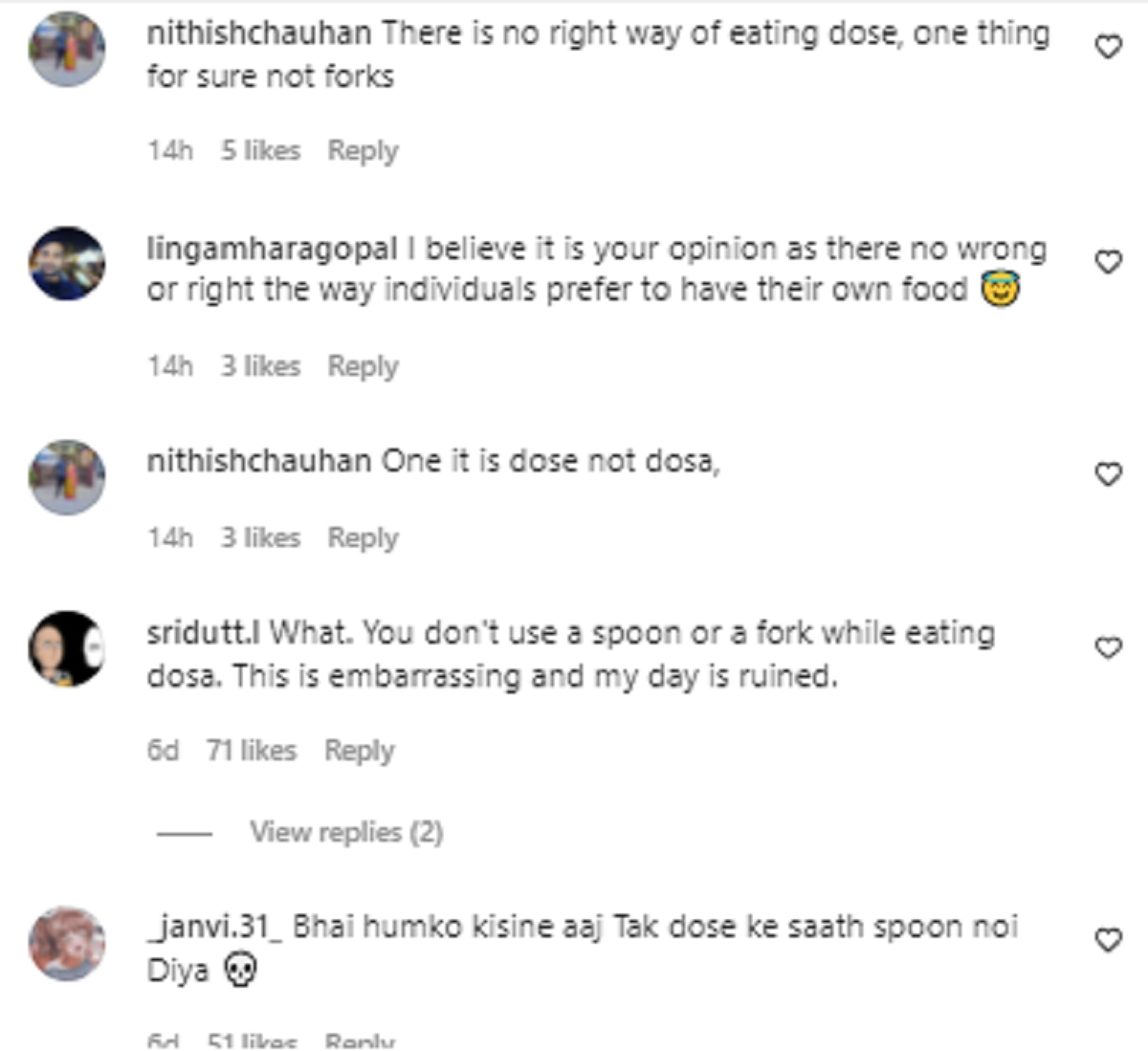Open sridutt.l's profile avatar
The image size is (1148, 1051).
(67, 648)
